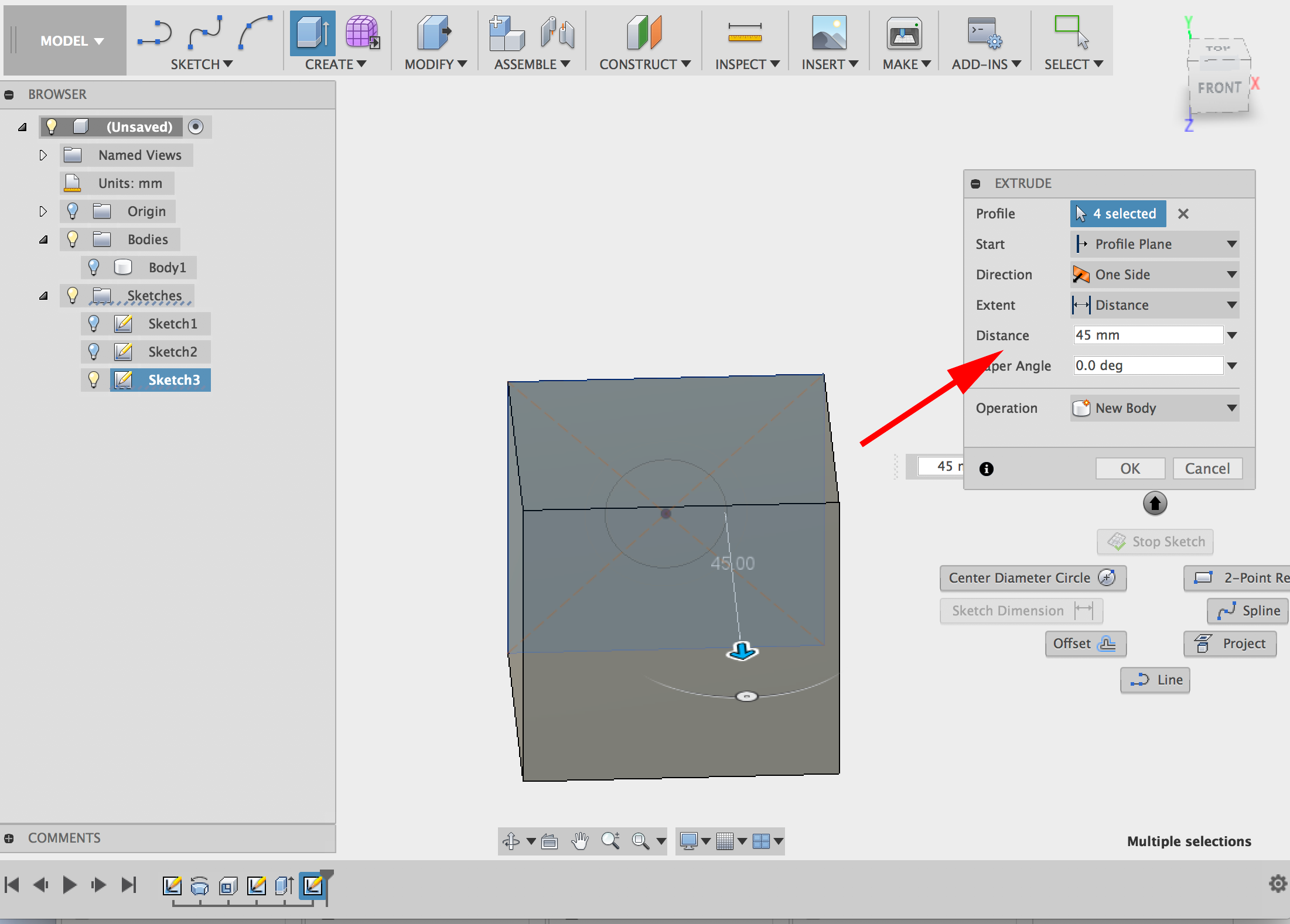The width and height of the screenshot is (1290, 924).
Task: Open the Start Profile Plane dropdown
Action: (1155, 244)
